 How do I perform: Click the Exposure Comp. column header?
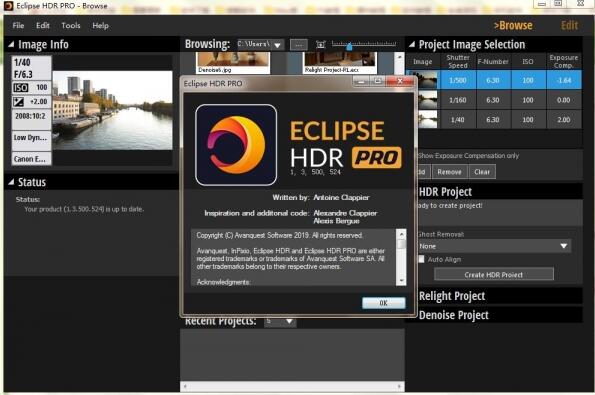coord(564,61)
